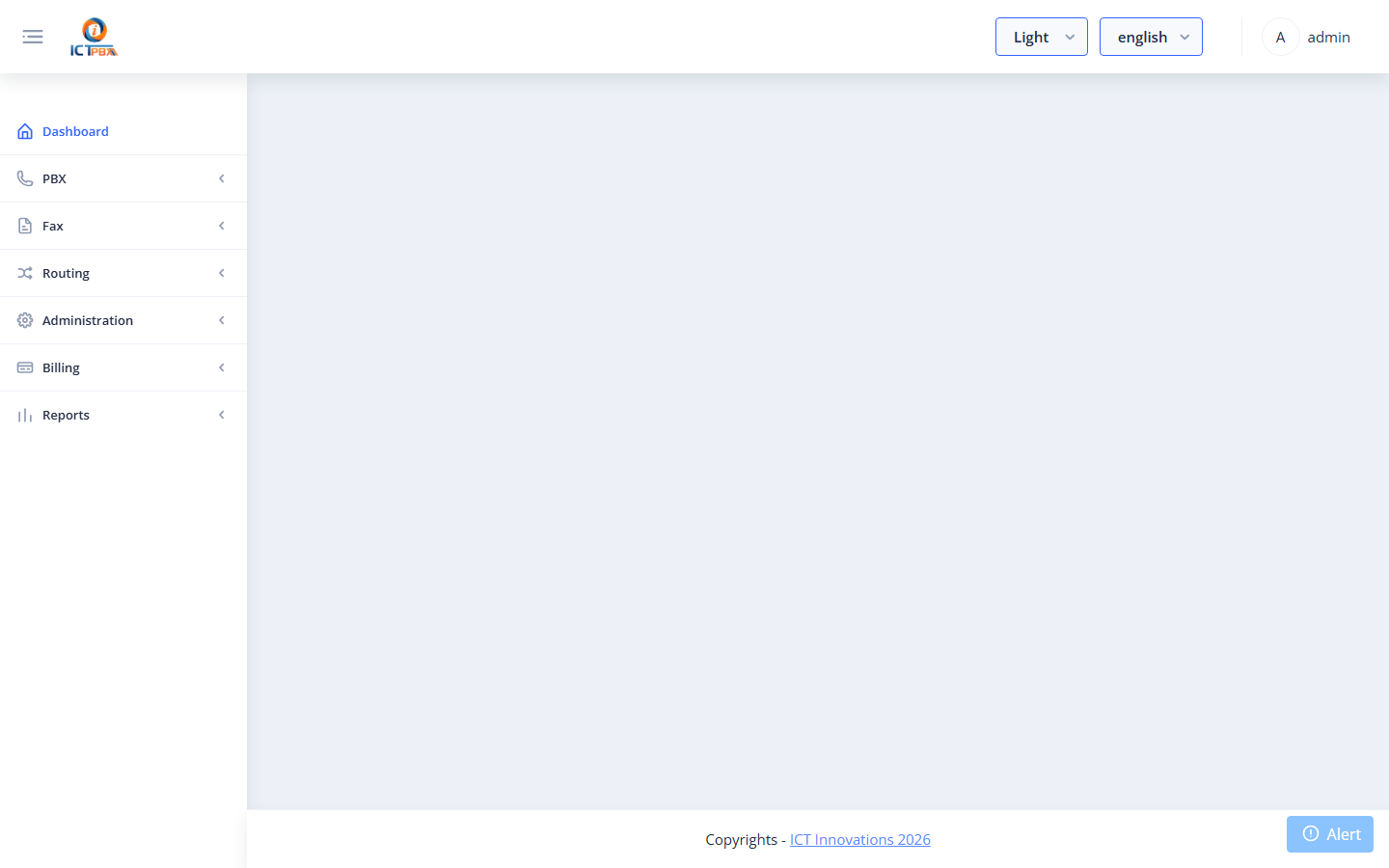The width and height of the screenshot is (1389, 868).
Task: Open the Light theme dropdown
Action: click(x=1042, y=37)
